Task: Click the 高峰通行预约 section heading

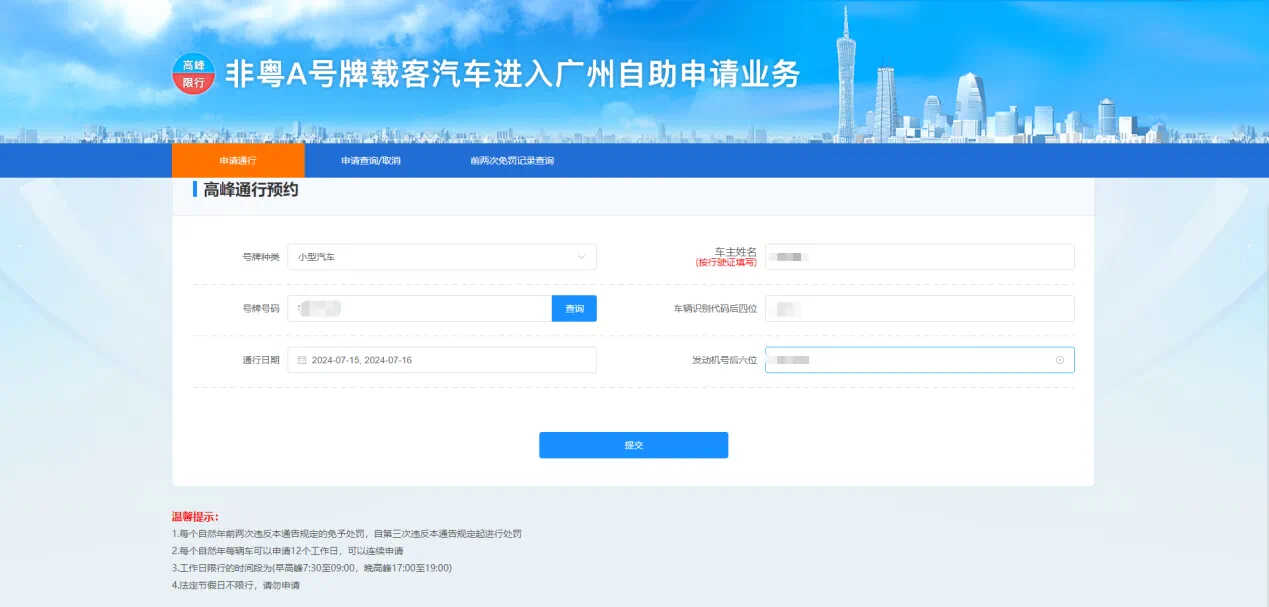Action: (250, 190)
